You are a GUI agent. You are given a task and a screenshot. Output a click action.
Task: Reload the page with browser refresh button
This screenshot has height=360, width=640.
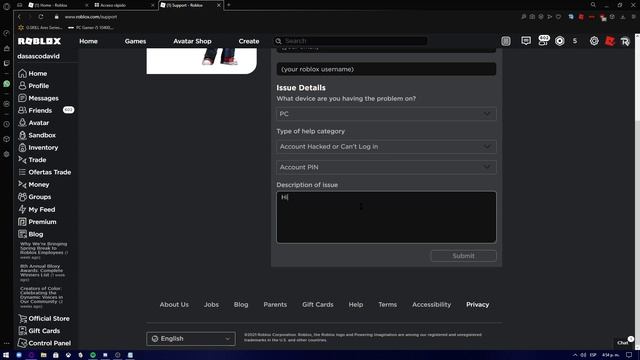[x=41, y=17]
